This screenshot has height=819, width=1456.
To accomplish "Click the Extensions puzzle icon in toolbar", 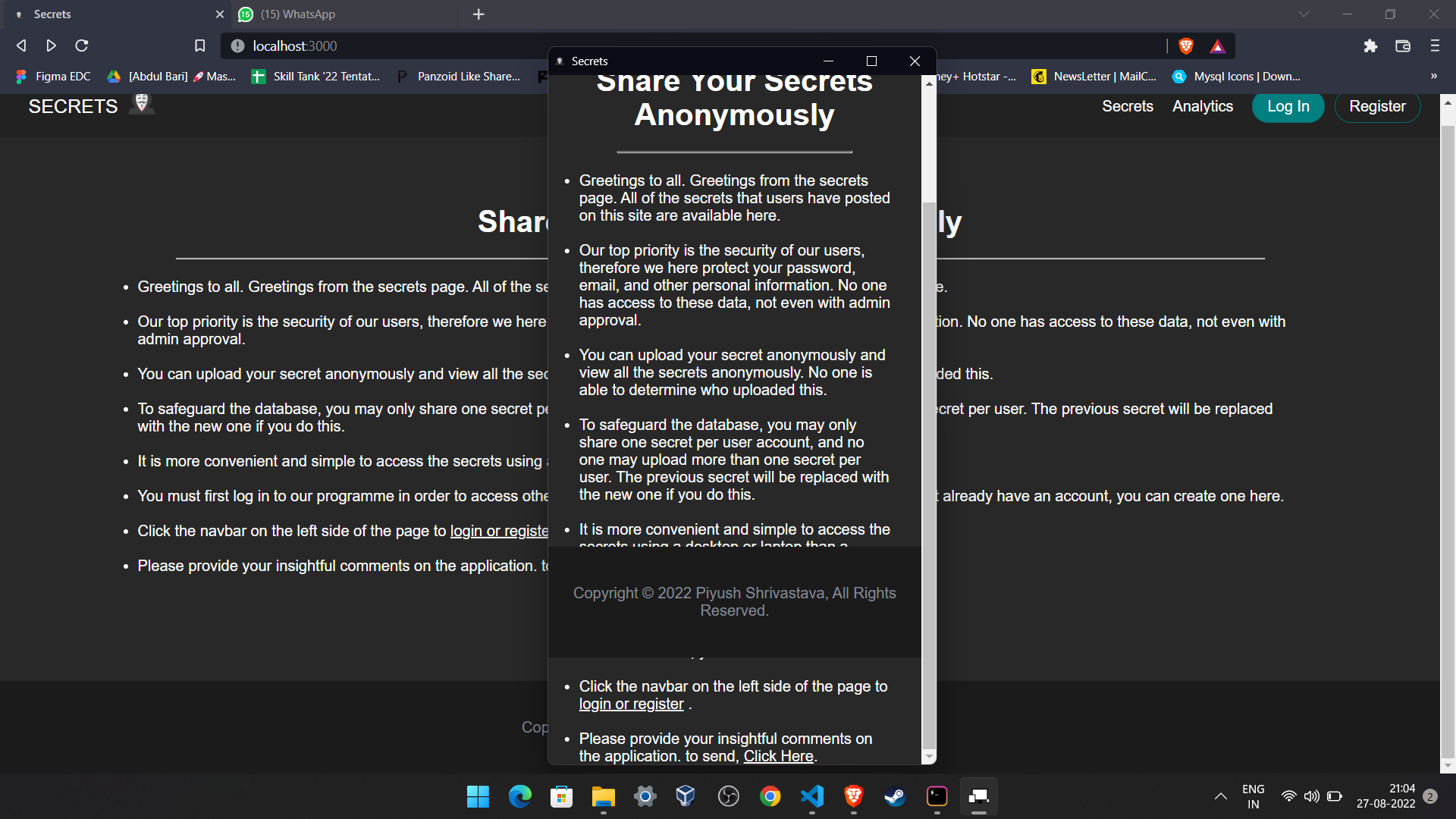I will click(1371, 46).
